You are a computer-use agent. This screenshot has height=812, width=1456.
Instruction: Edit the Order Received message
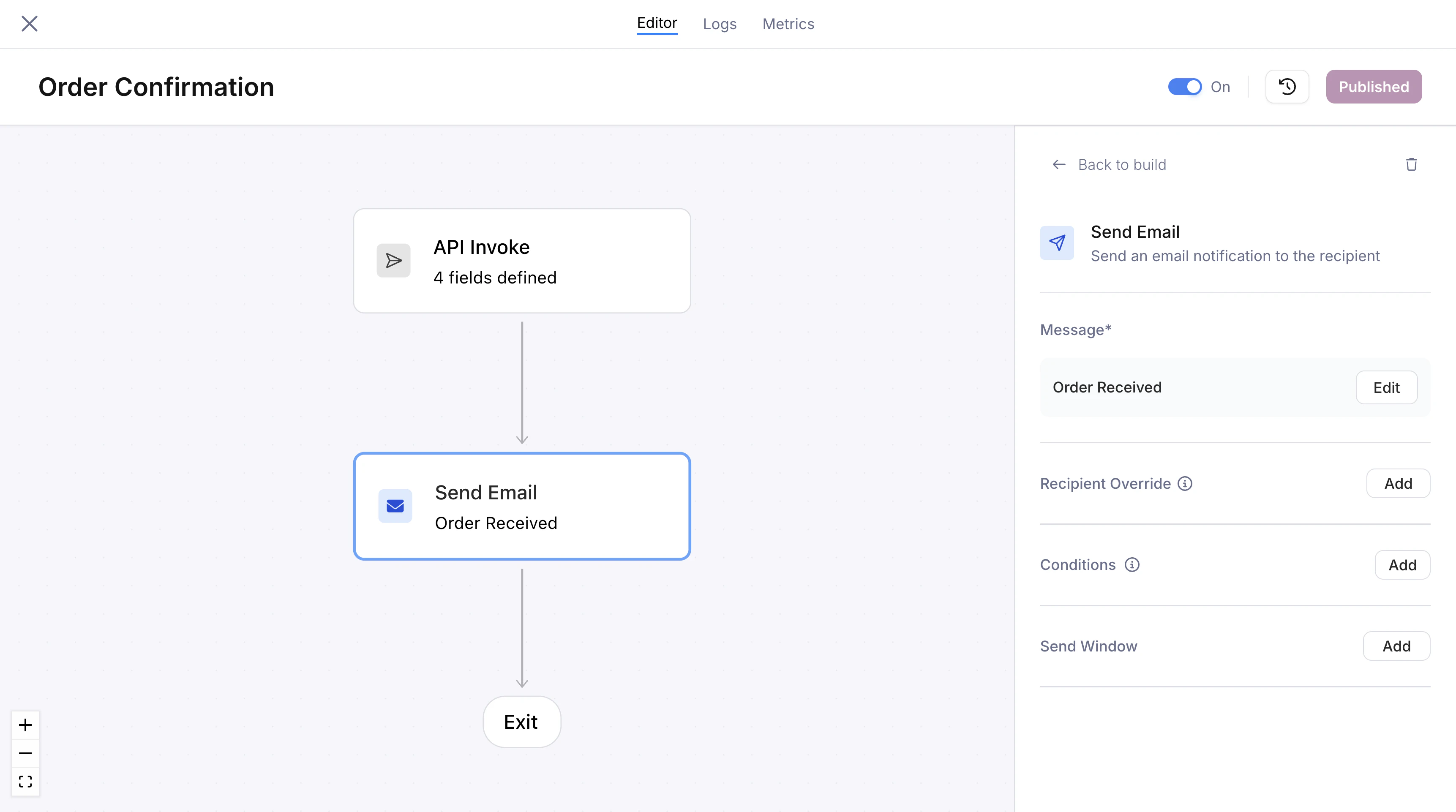click(x=1386, y=388)
